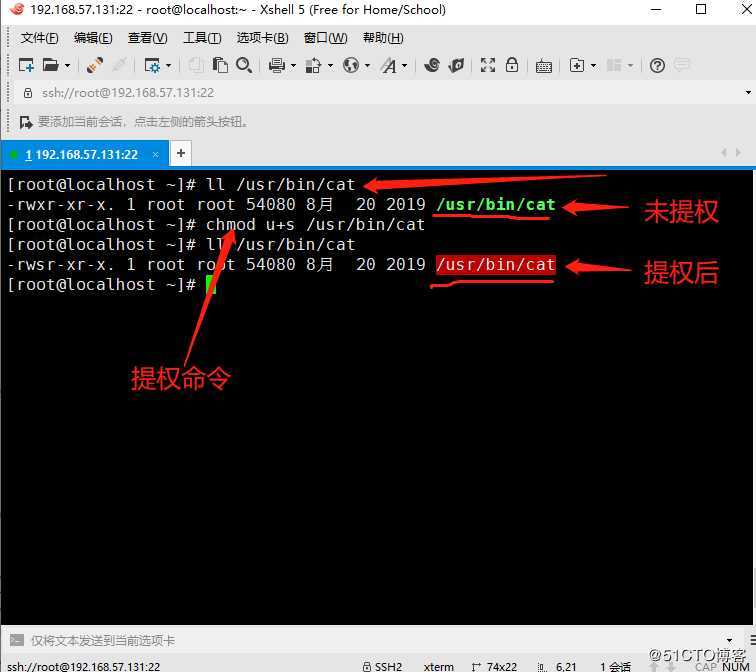Image resolution: width=756 pixels, height=672 pixels.
Task: Click the chmod u+s /usr/bin/cat command line
Action: [316, 225]
